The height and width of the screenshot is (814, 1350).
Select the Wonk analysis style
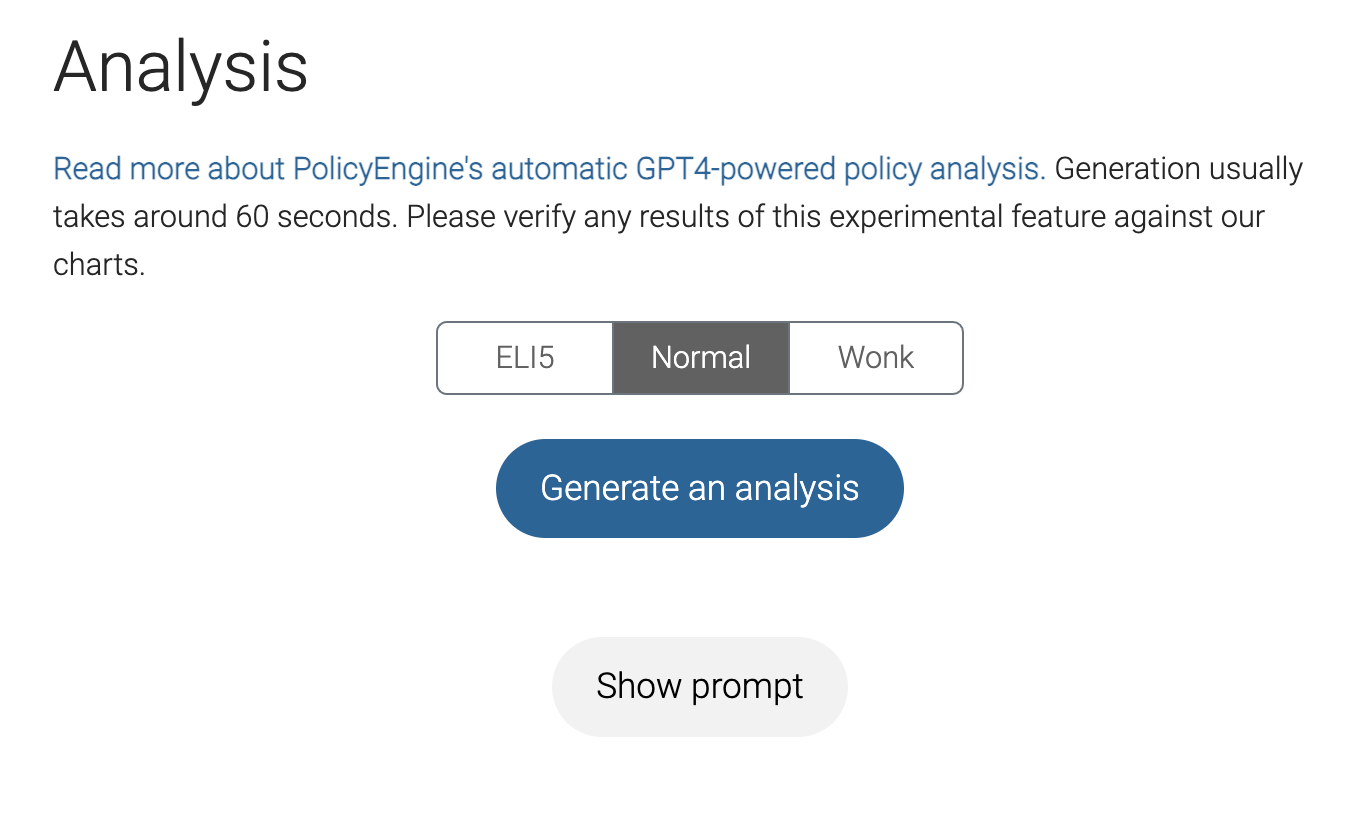pos(876,358)
